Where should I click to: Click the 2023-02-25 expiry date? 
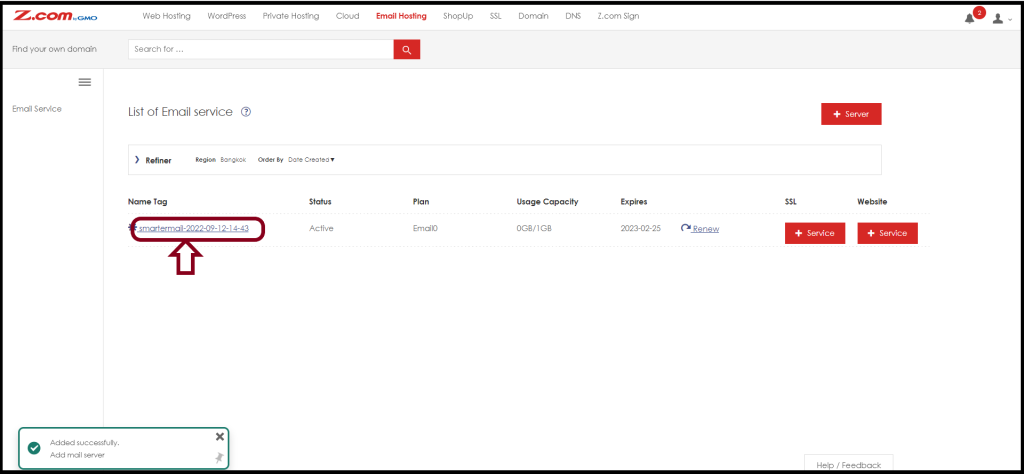641,229
